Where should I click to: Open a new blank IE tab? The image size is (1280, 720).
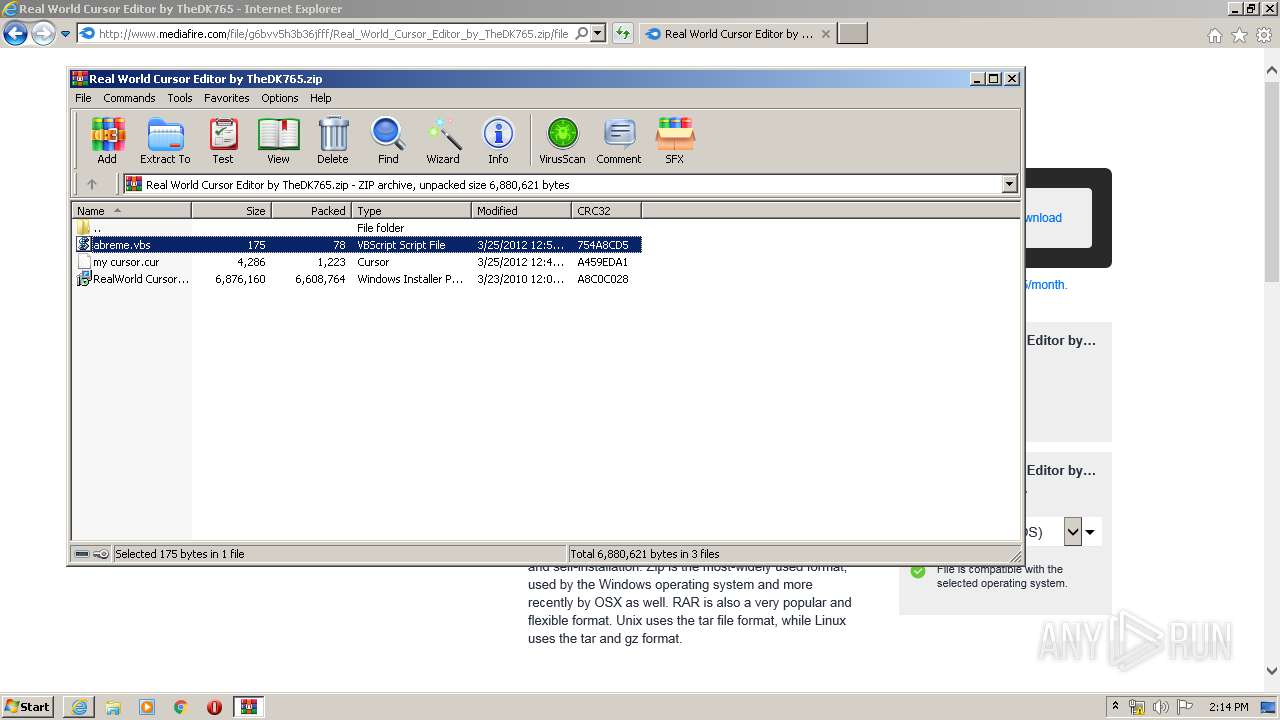(852, 34)
